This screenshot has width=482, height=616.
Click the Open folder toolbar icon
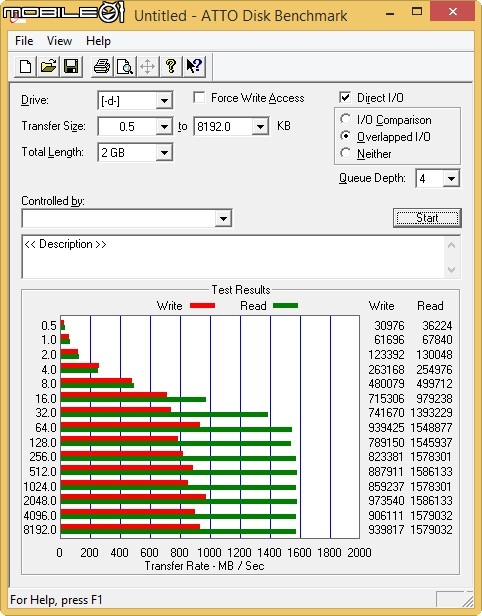click(48, 66)
